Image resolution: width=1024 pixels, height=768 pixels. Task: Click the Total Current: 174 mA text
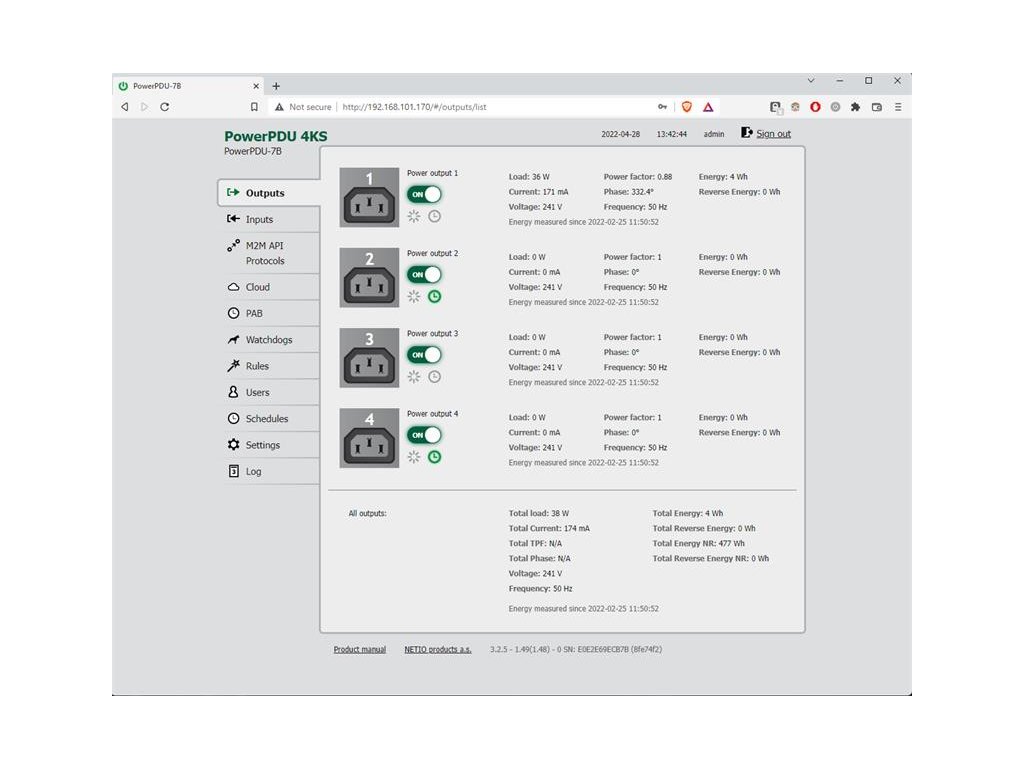(549, 528)
